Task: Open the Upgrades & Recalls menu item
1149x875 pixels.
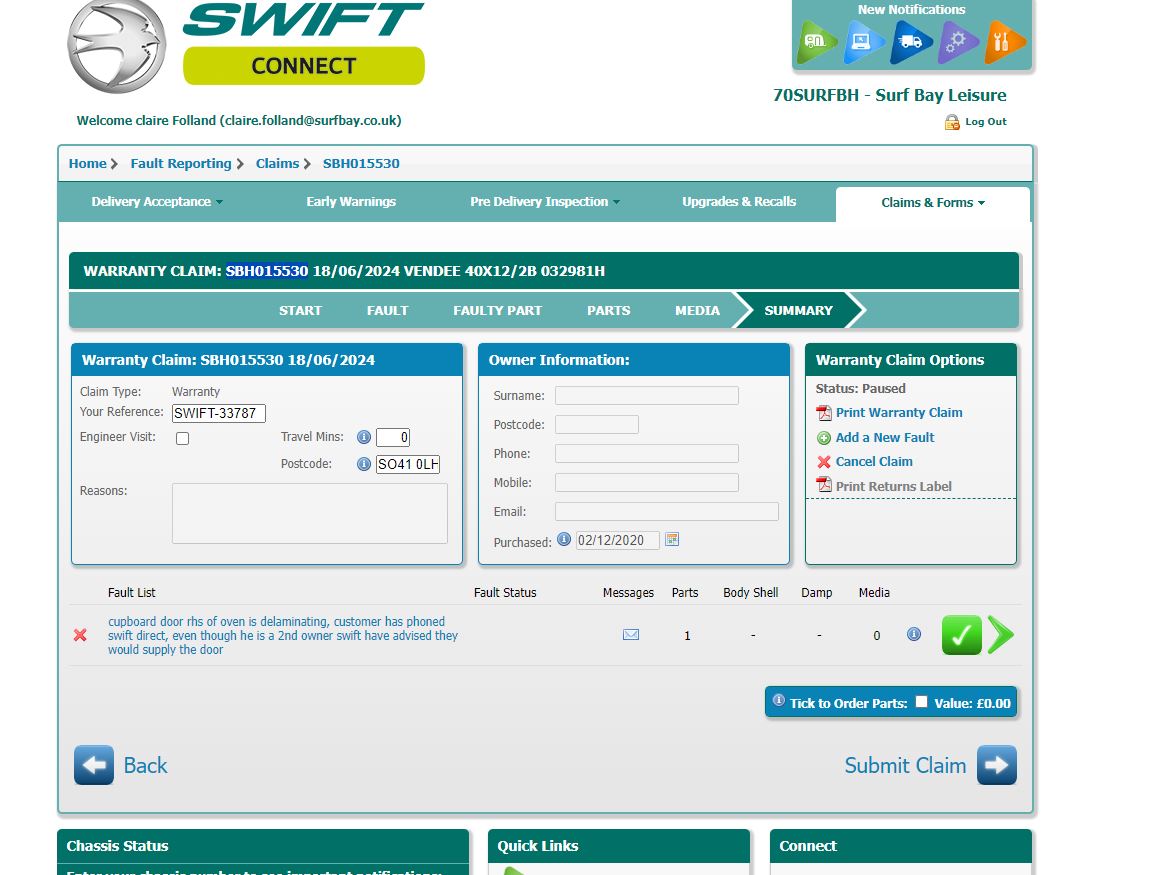Action: pyautogui.click(x=739, y=202)
